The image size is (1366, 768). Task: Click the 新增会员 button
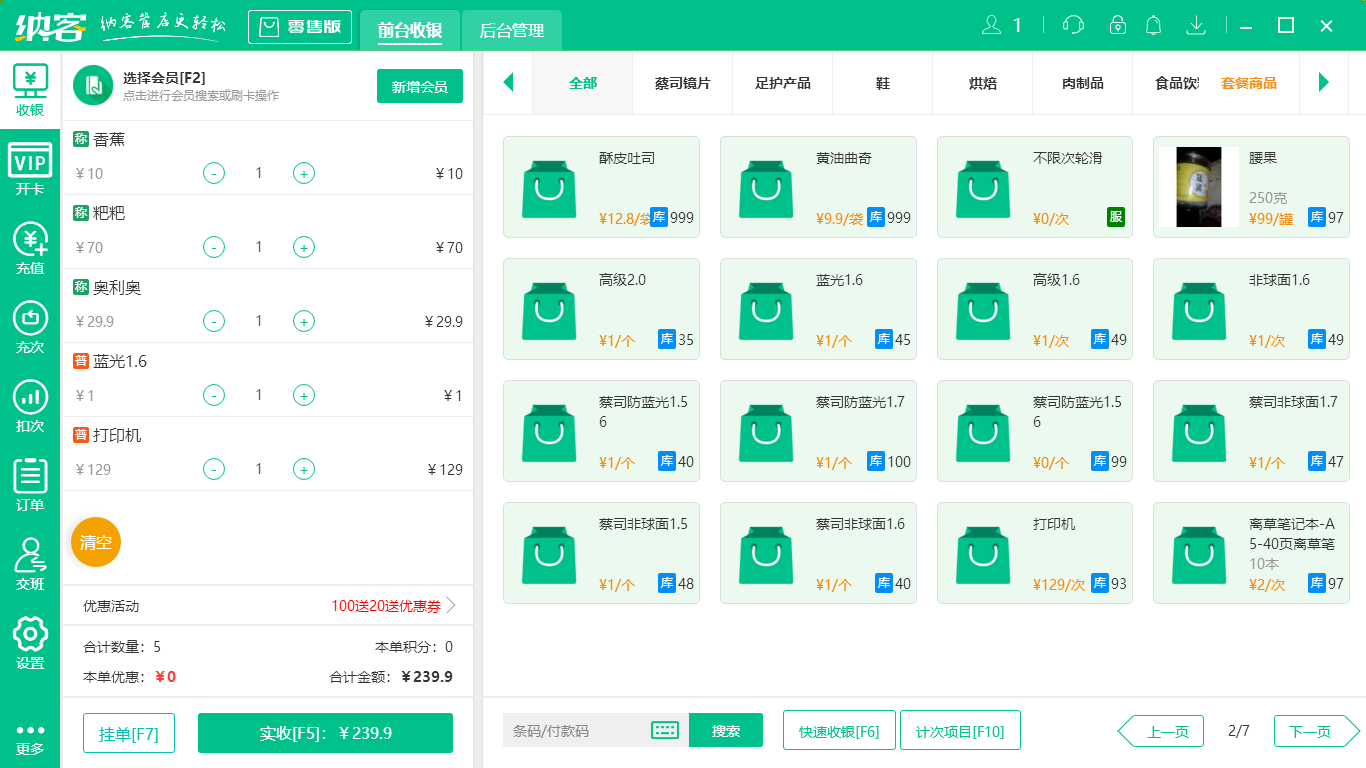point(419,87)
